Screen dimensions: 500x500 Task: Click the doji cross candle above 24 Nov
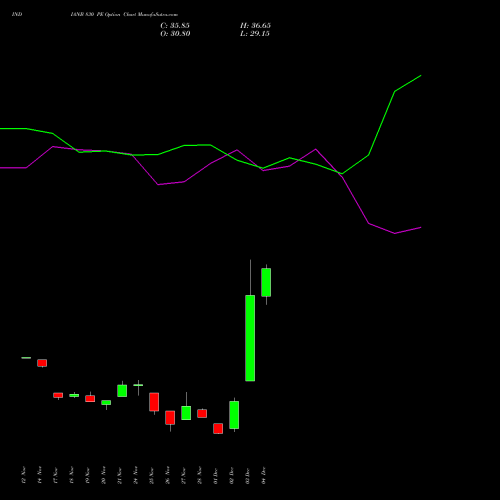point(138,385)
